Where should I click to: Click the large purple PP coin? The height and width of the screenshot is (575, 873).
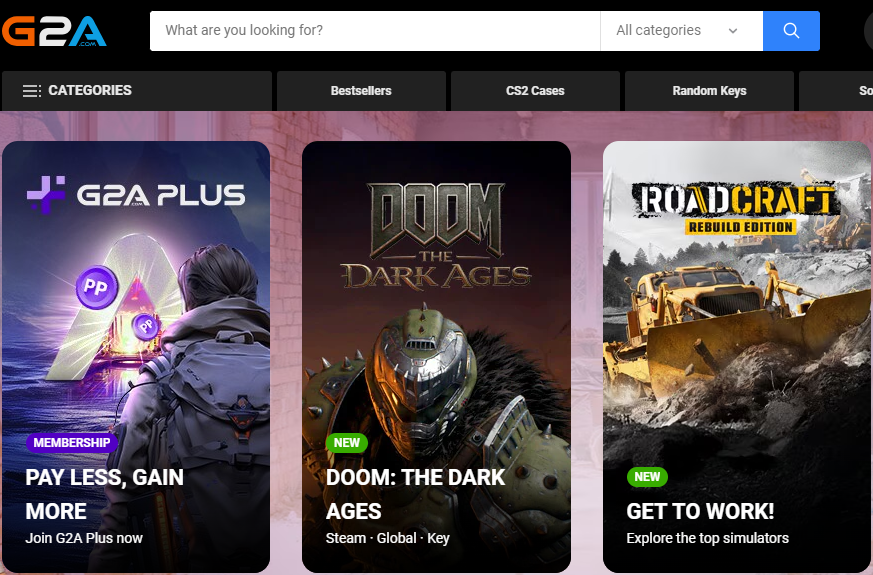click(97, 287)
